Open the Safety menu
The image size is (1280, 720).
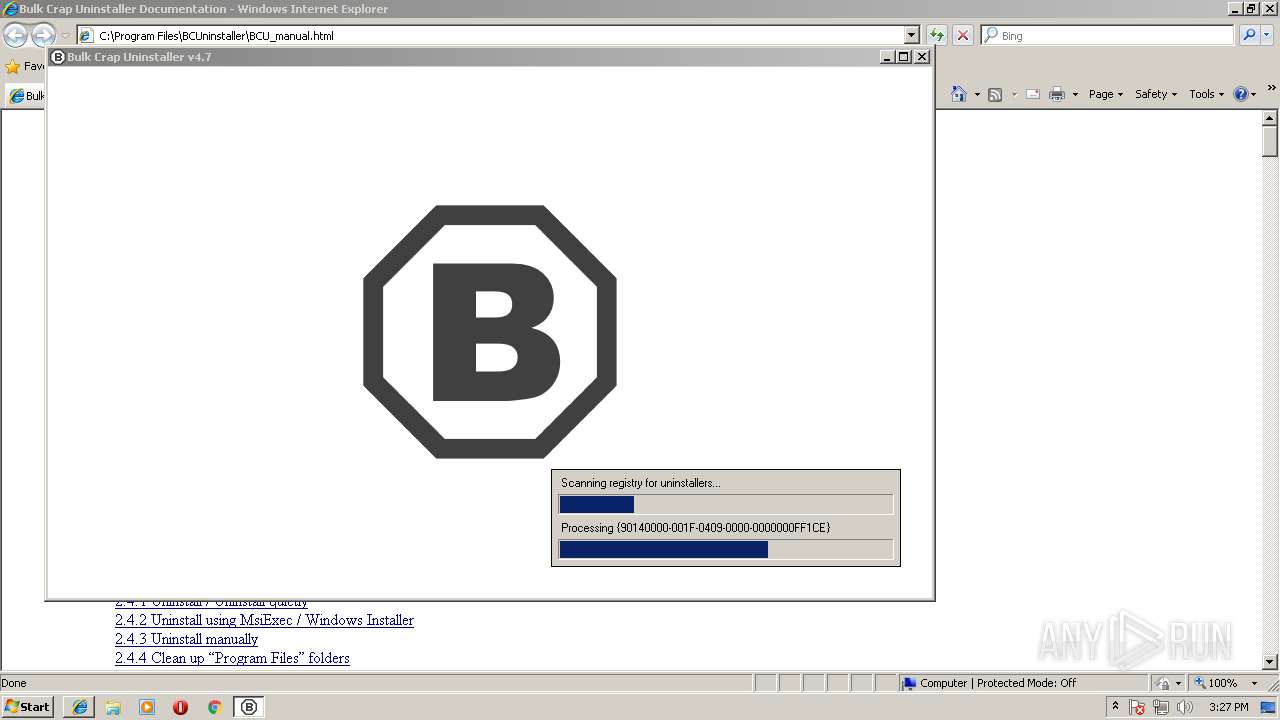click(1155, 94)
